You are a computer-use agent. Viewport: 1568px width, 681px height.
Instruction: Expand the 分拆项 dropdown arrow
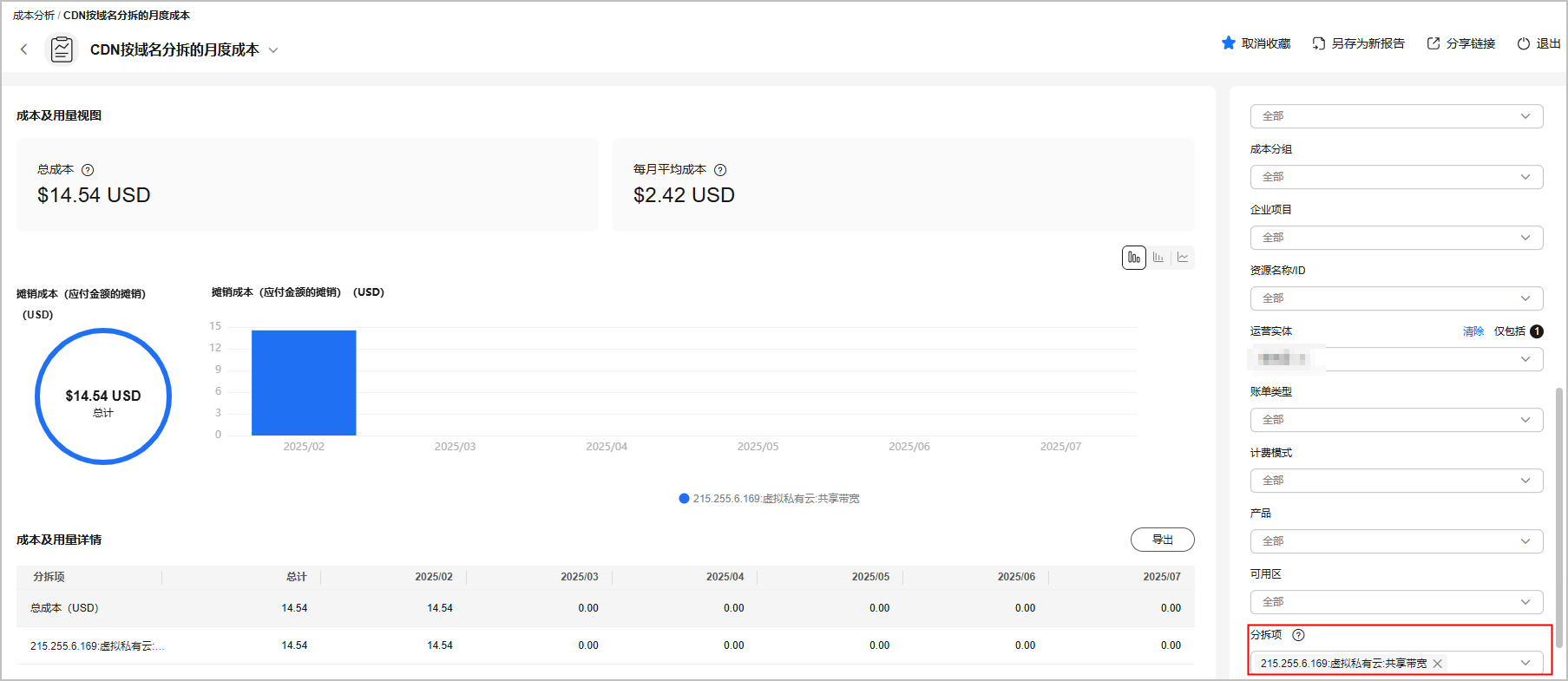pos(1525,663)
